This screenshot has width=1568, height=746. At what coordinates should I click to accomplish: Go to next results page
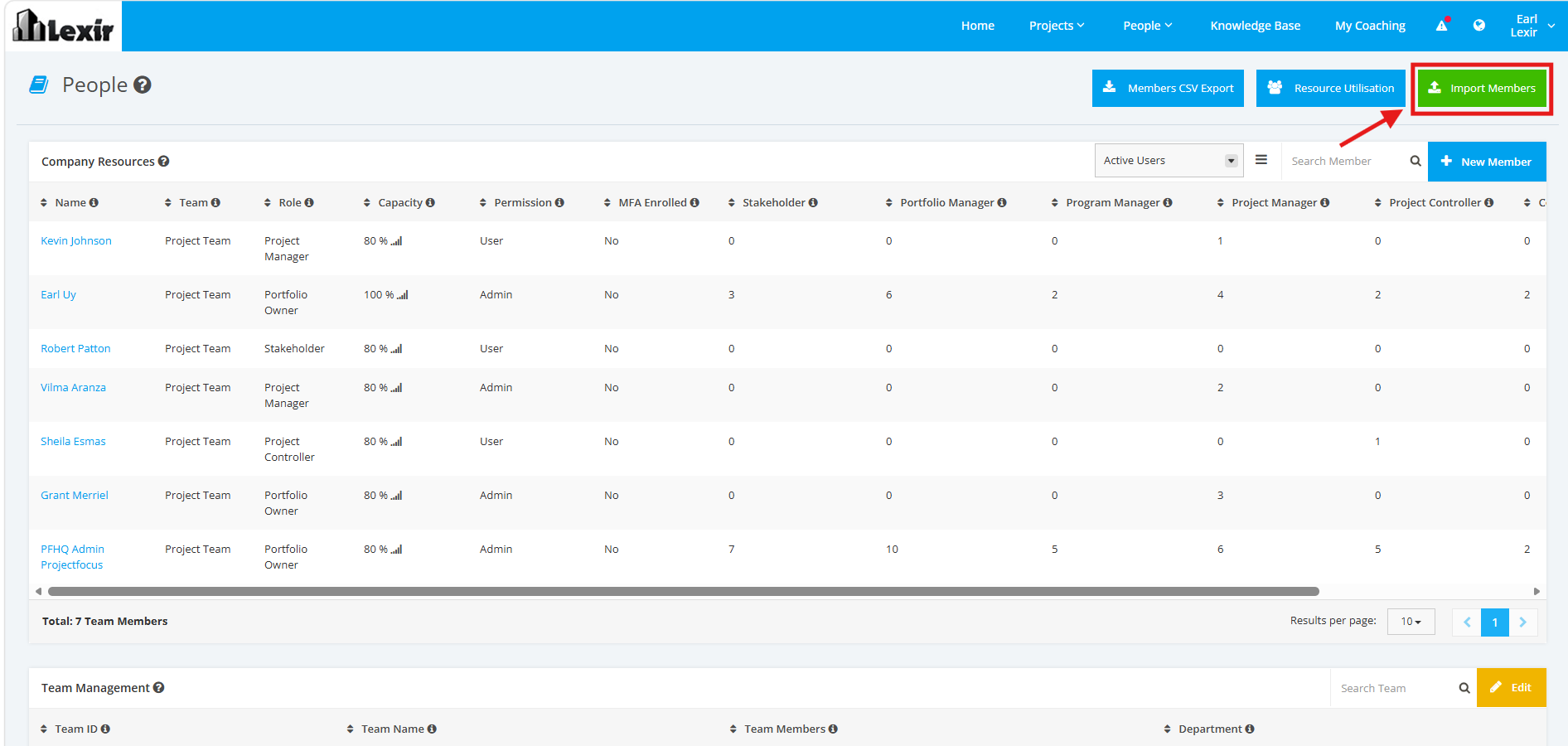pyautogui.click(x=1523, y=622)
